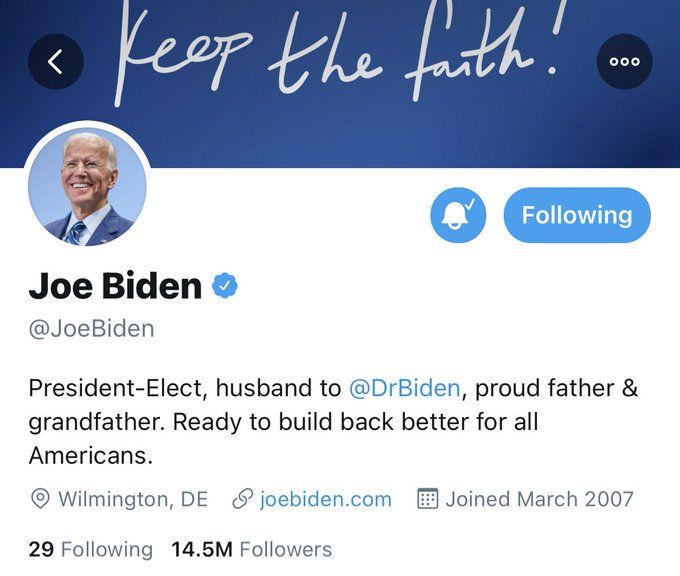The height and width of the screenshot is (576, 680).
Task: Toggle the Following button to unfollow
Action: click(x=577, y=215)
